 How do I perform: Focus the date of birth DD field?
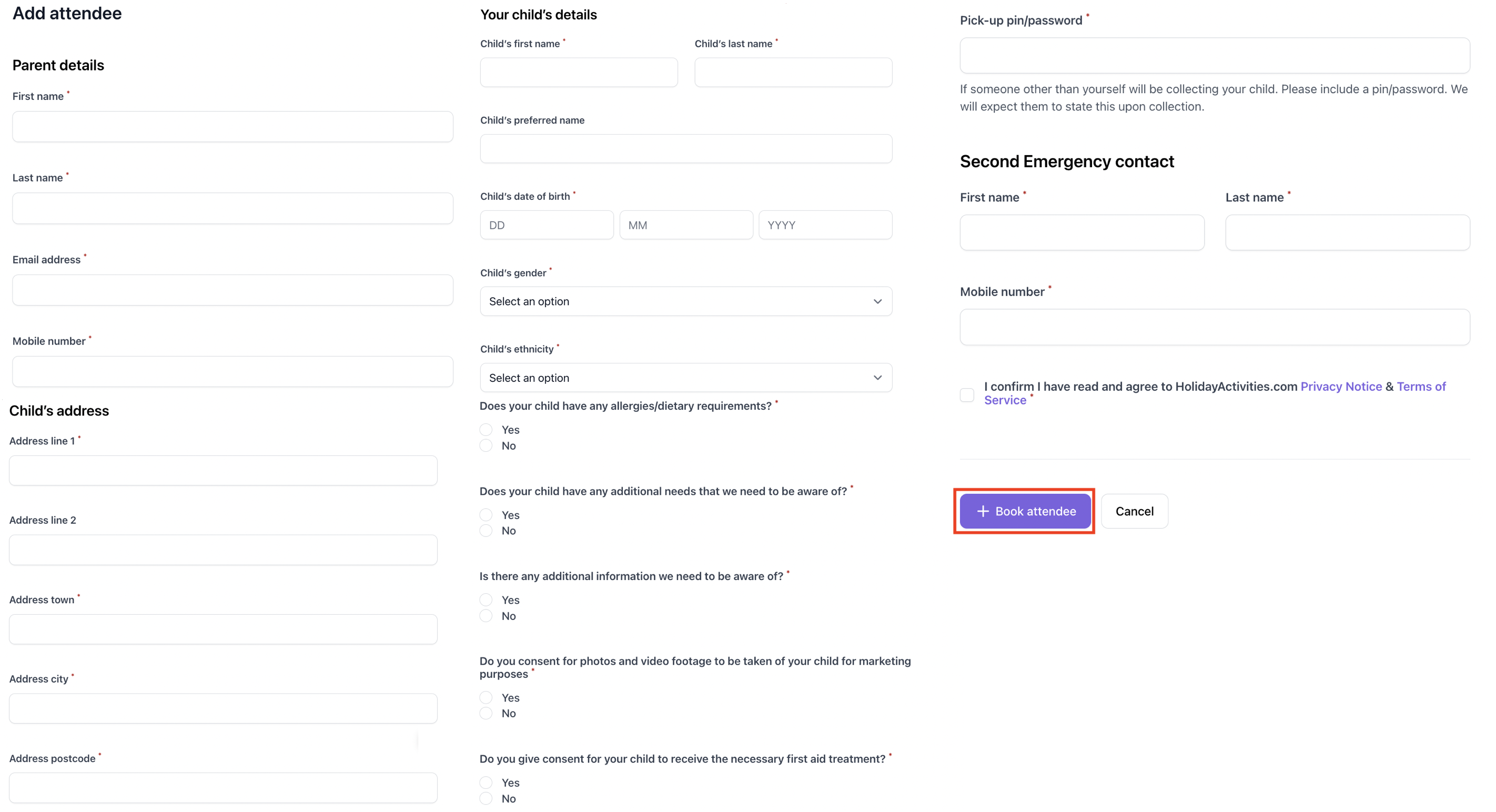pyautogui.click(x=546, y=225)
